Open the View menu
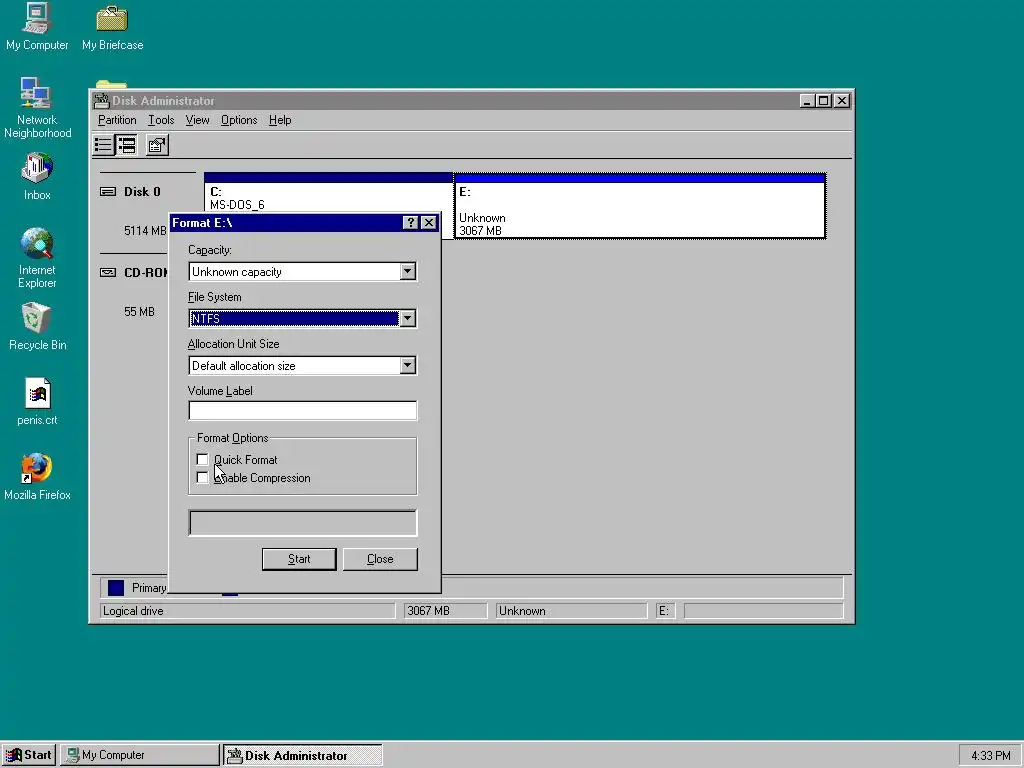Viewport: 1024px width, 768px height. (x=197, y=120)
